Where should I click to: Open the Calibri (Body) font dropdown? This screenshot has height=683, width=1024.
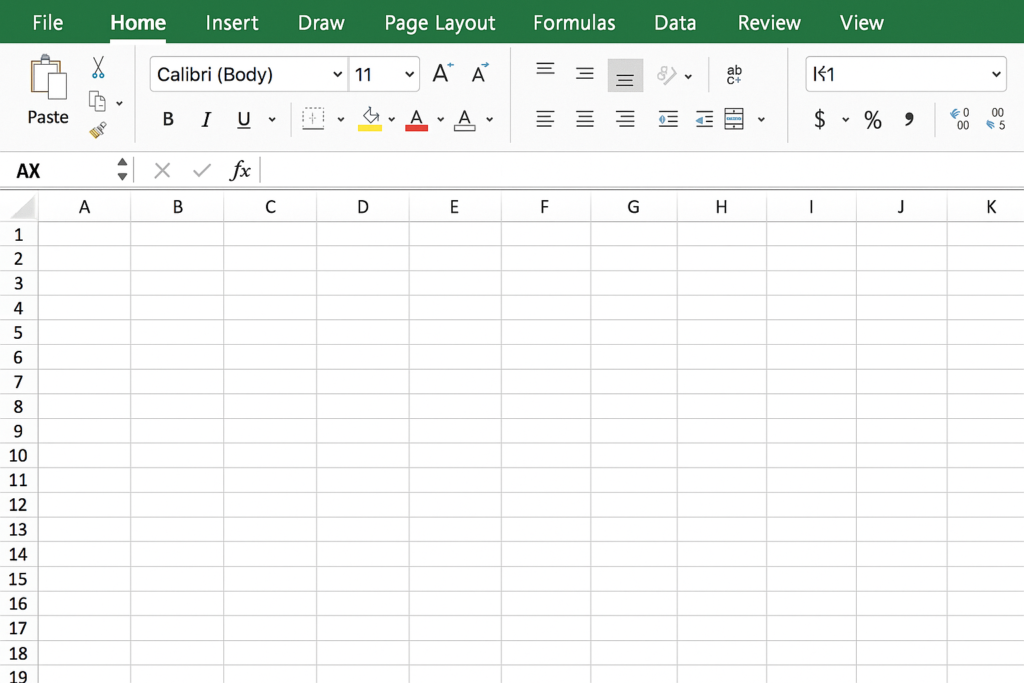click(337, 74)
